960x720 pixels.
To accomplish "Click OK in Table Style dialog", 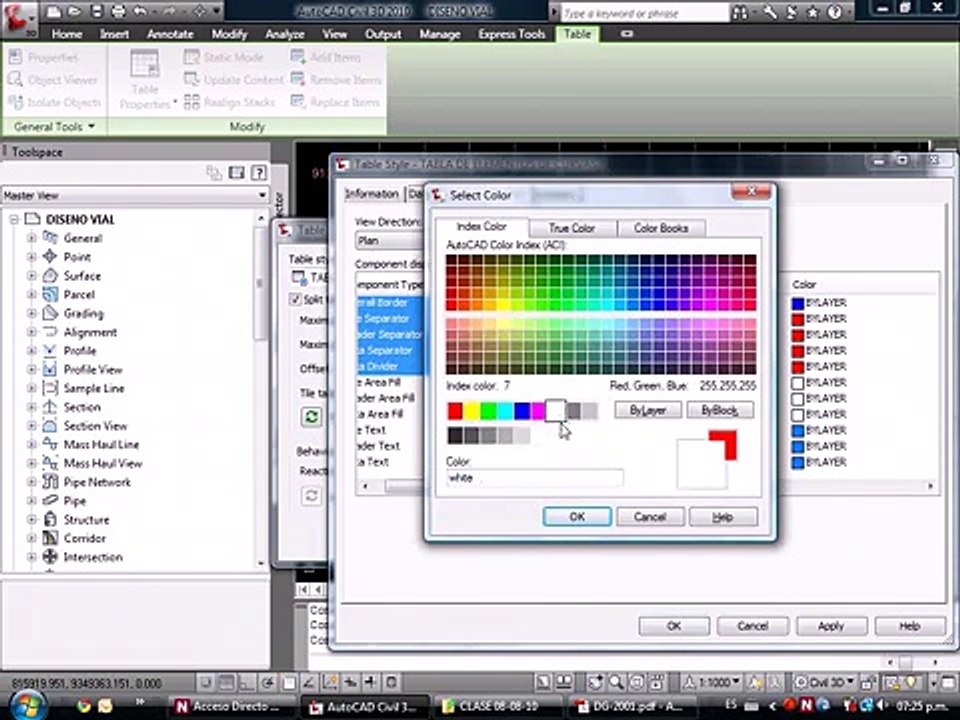I will [674, 626].
